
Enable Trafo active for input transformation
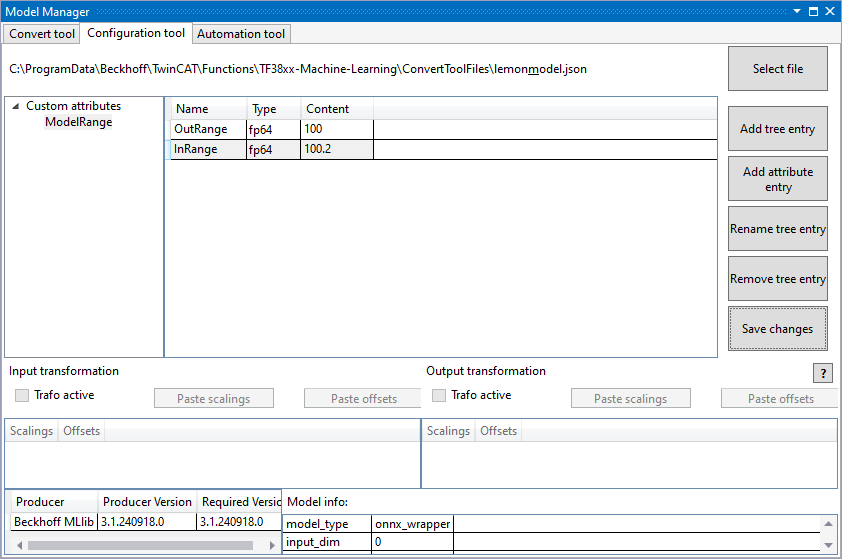tap(22, 395)
